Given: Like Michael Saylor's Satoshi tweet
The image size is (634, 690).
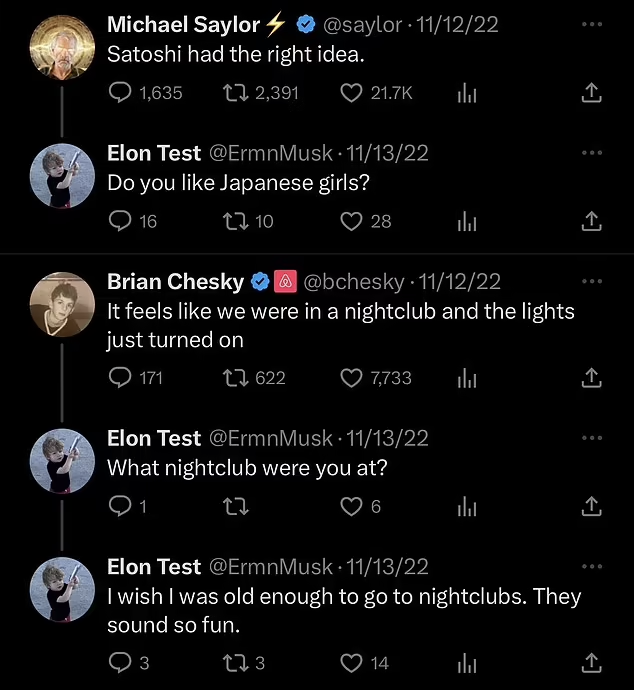Looking at the screenshot, I should [x=351, y=93].
